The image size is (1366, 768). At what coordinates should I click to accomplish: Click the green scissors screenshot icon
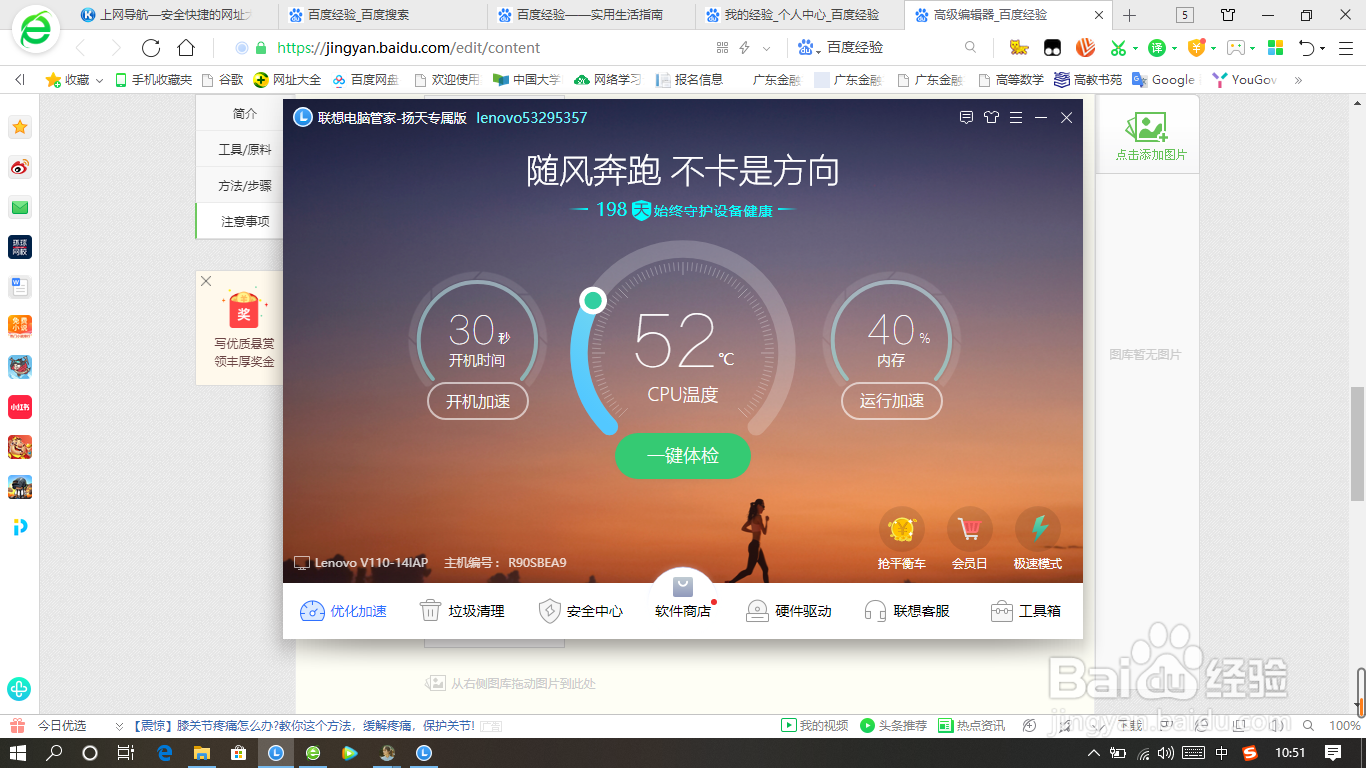(x=1118, y=48)
